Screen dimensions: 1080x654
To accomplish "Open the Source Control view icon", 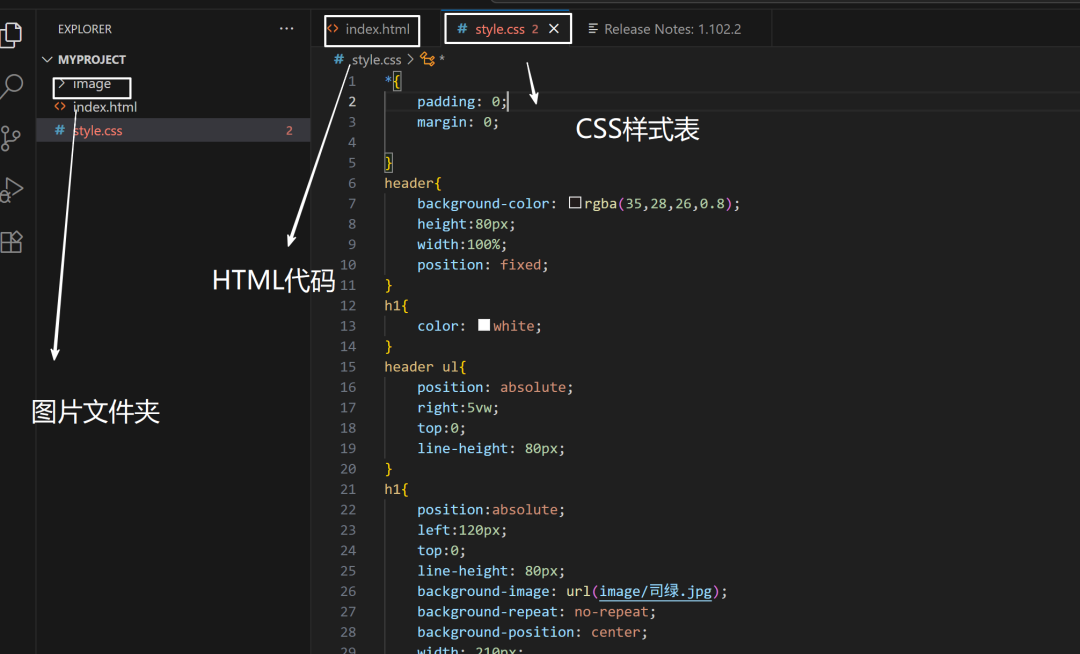I will (11, 139).
